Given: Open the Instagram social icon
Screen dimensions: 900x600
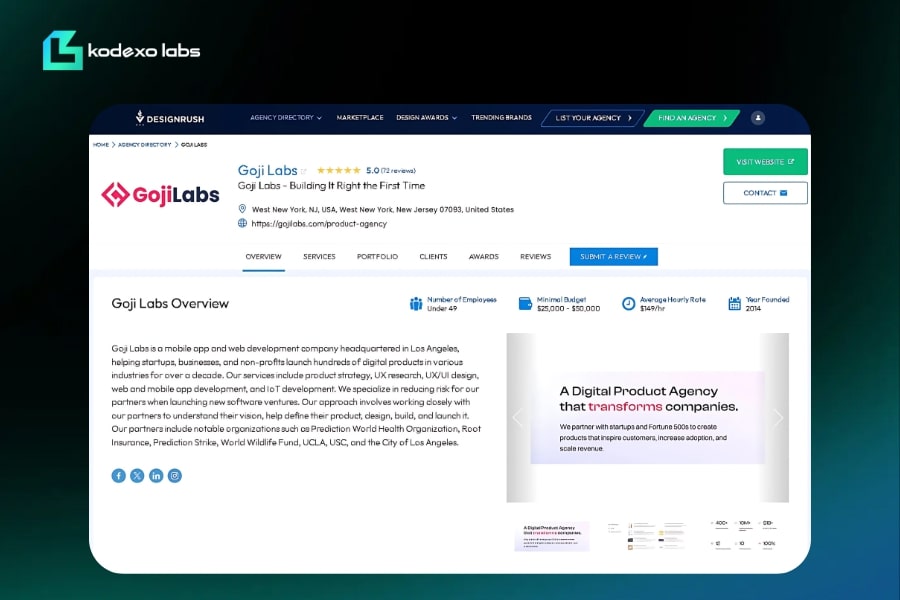Looking at the screenshot, I should (x=174, y=475).
